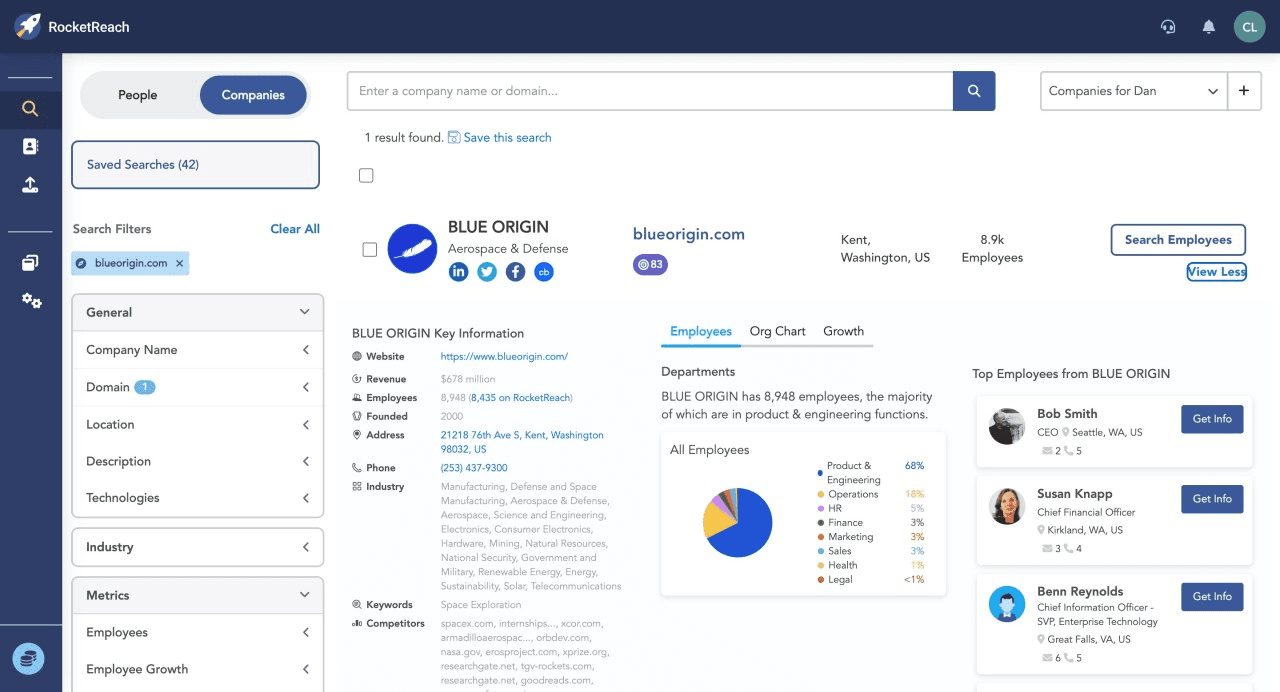
Task: Open Blue Origin Facebook icon
Action: coord(515,272)
